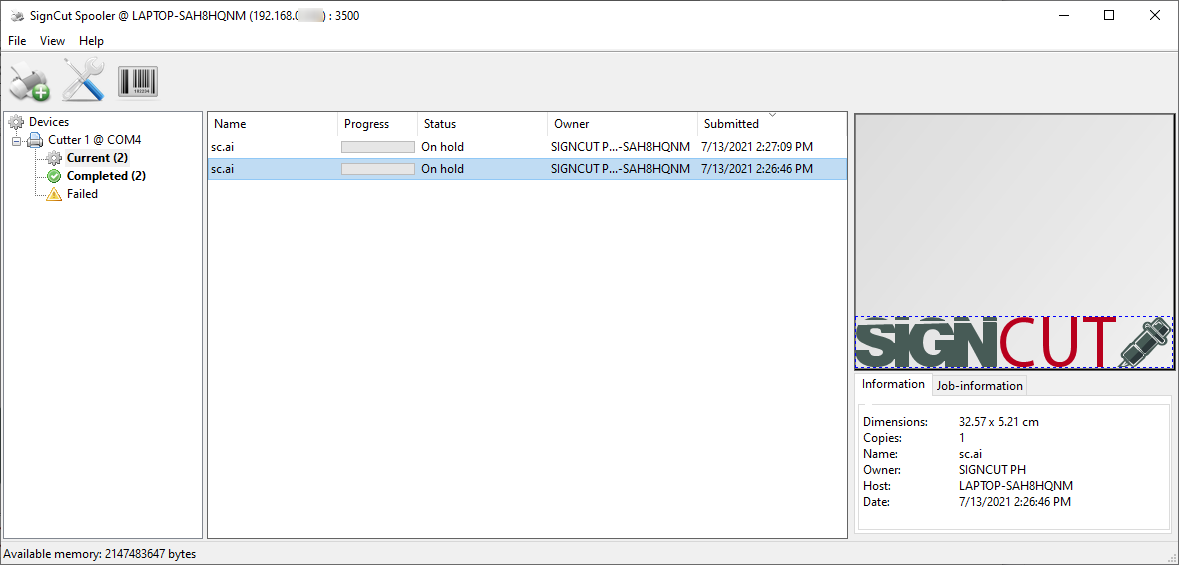This screenshot has width=1179, height=565.
Task: Sort jobs by Progress column header
Action: click(x=377, y=124)
